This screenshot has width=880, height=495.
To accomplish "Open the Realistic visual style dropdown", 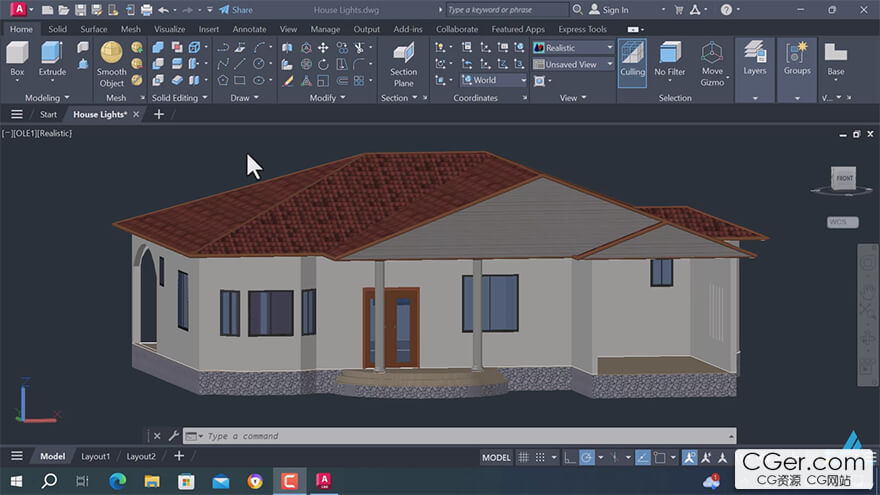I will click(x=573, y=48).
